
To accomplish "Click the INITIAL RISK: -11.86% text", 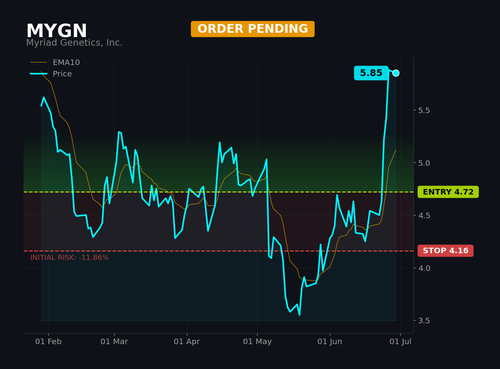I will tap(69, 257).
